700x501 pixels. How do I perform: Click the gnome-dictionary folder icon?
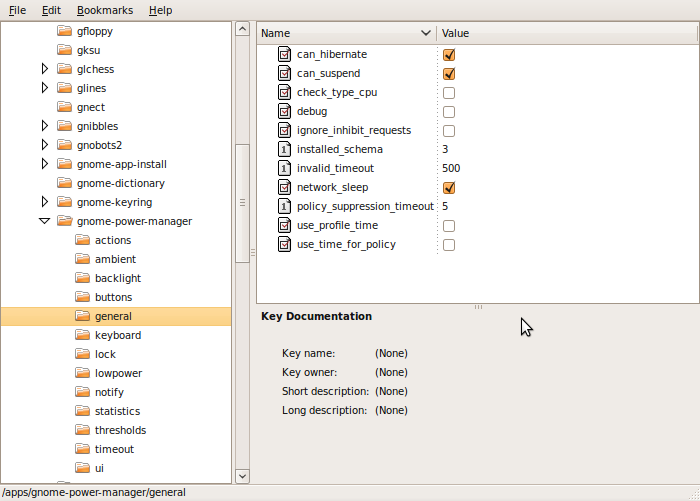pos(65,183)
